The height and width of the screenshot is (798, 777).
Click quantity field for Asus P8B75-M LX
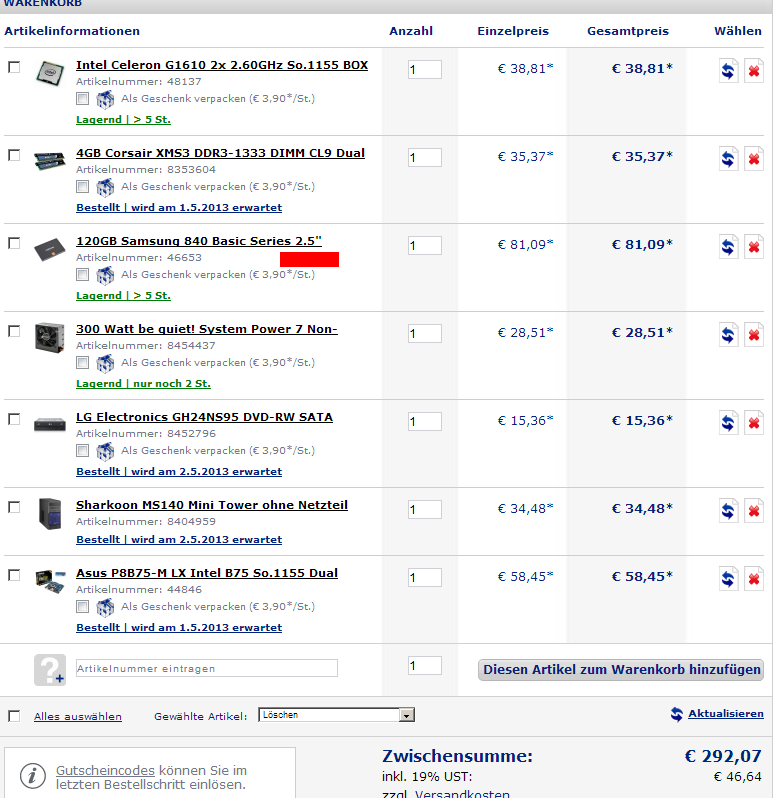point(424,578)
